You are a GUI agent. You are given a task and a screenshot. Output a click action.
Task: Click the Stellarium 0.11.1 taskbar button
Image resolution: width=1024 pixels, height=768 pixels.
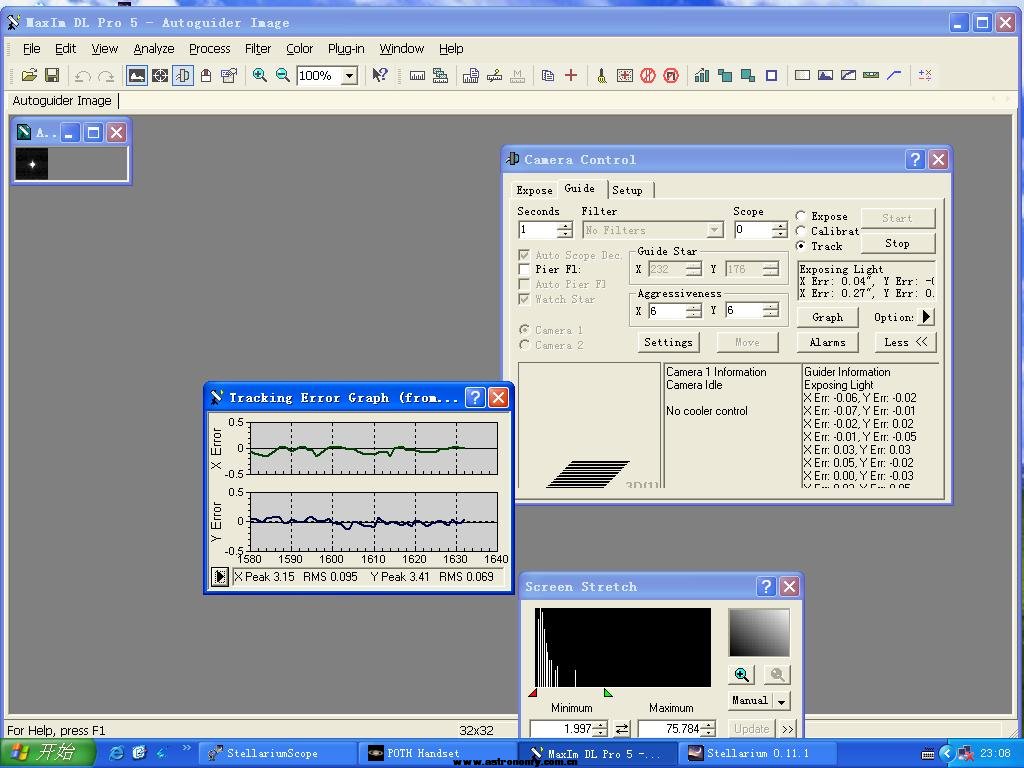(x=757, y=753)
